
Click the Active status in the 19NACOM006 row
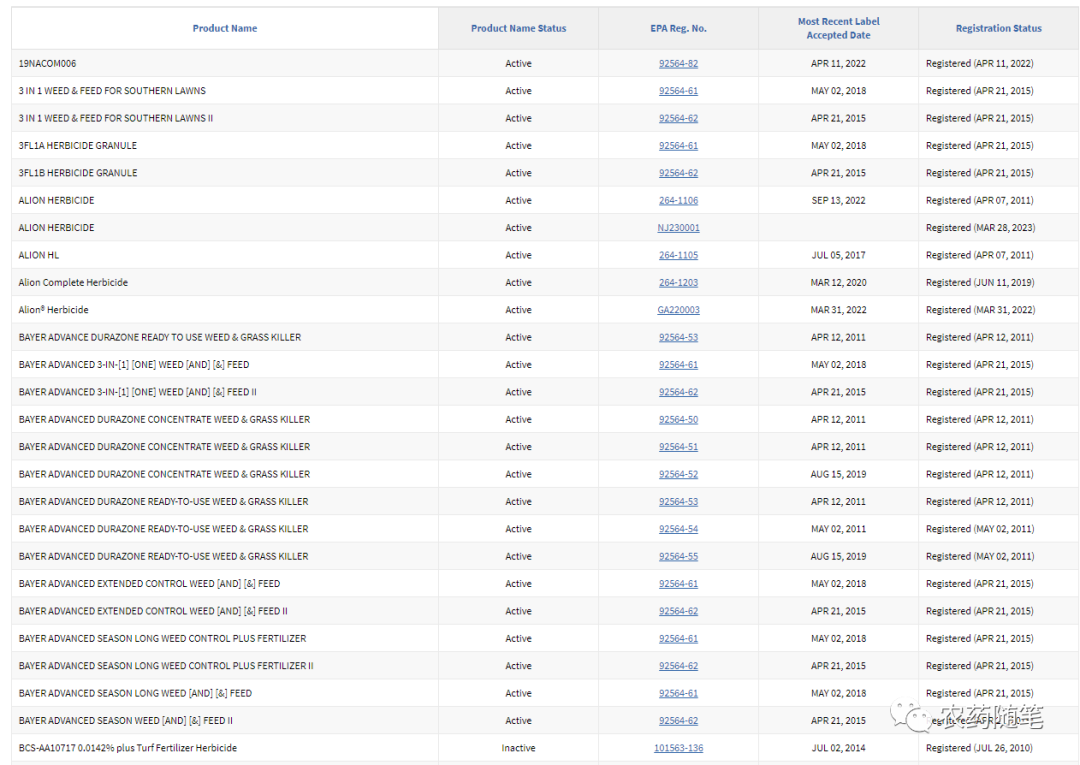click(518, 63)
